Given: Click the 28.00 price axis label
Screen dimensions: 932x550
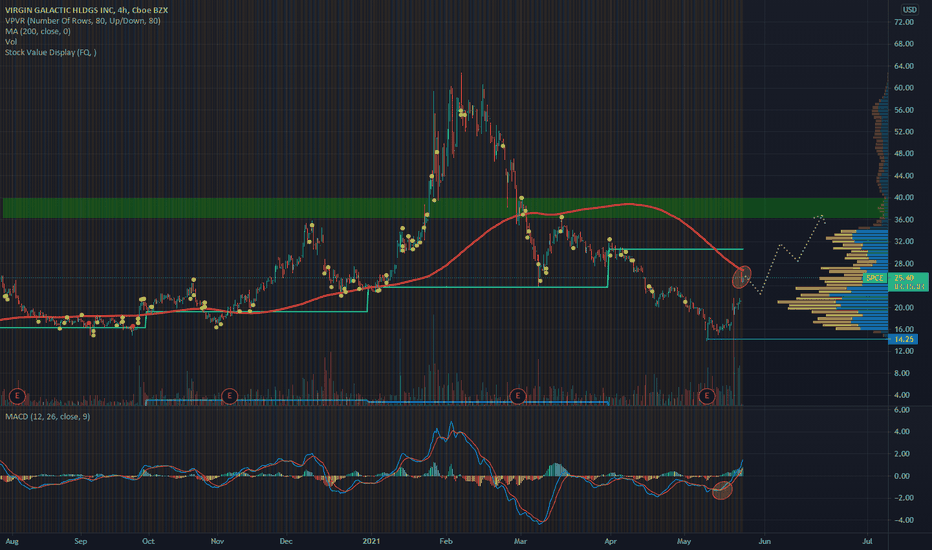Looking at the screenshot, I should (903, 263).
